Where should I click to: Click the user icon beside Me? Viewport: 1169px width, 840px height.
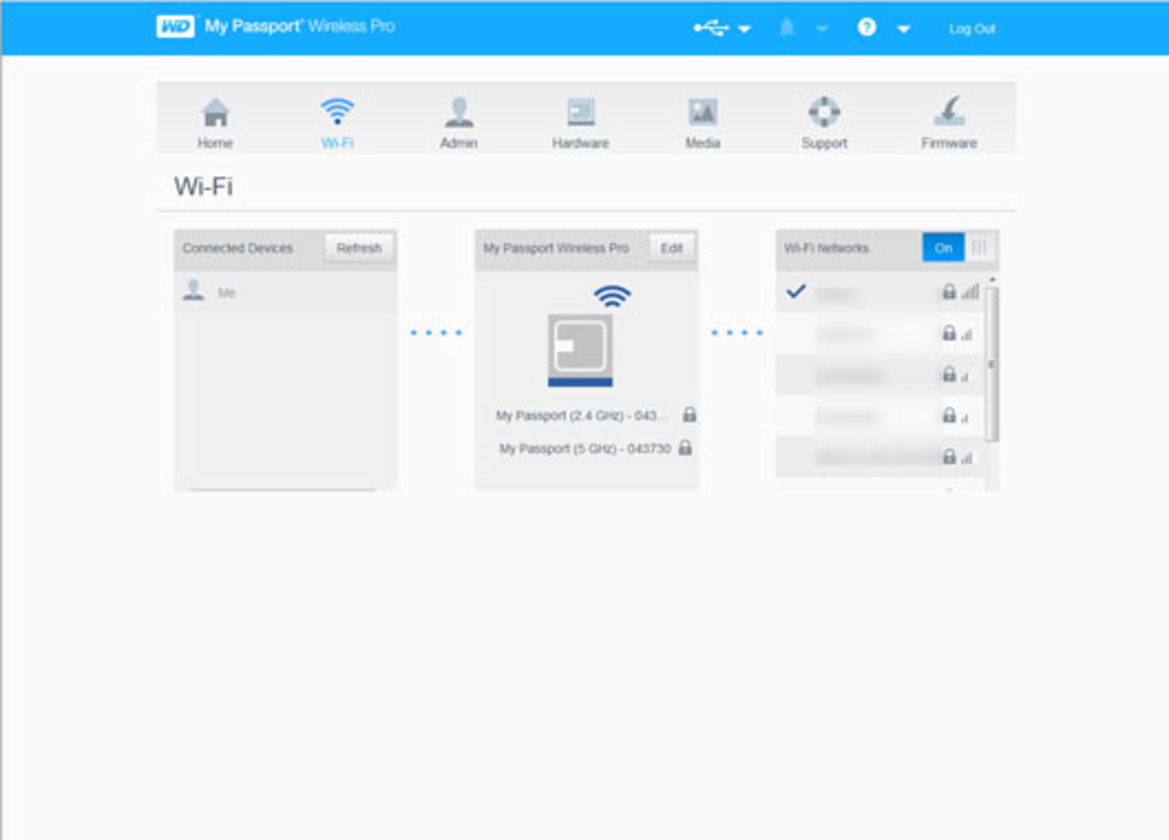[x=194, y=290]
